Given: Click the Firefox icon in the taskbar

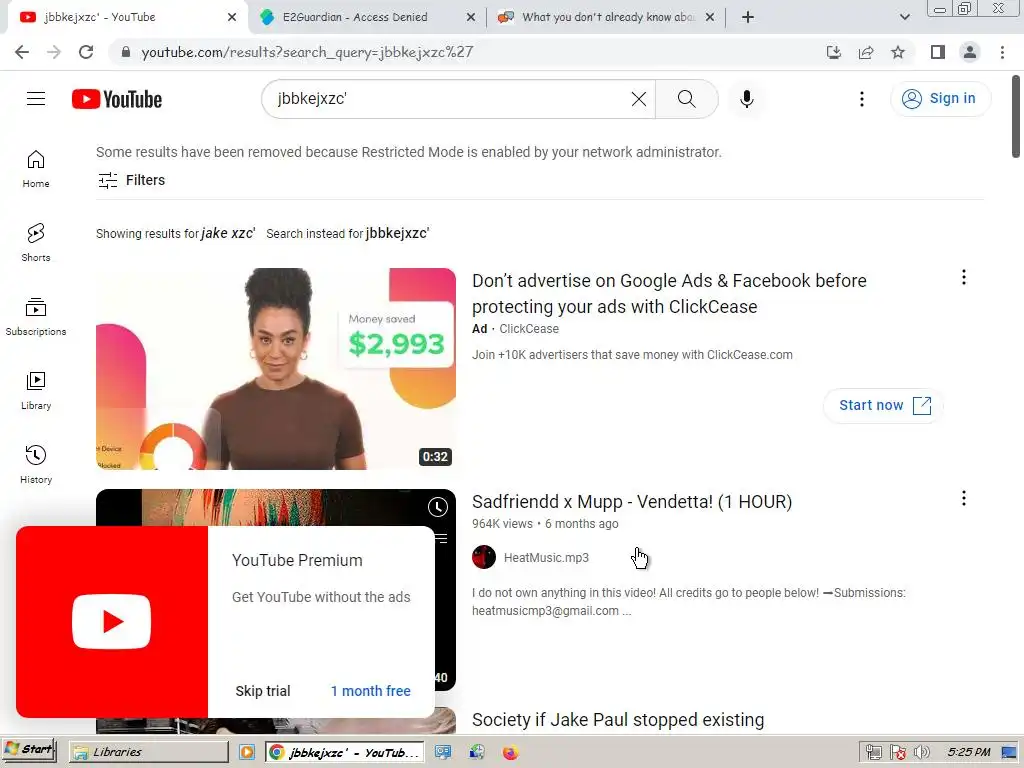Looking at the screenshot, I should coord(510,752).
